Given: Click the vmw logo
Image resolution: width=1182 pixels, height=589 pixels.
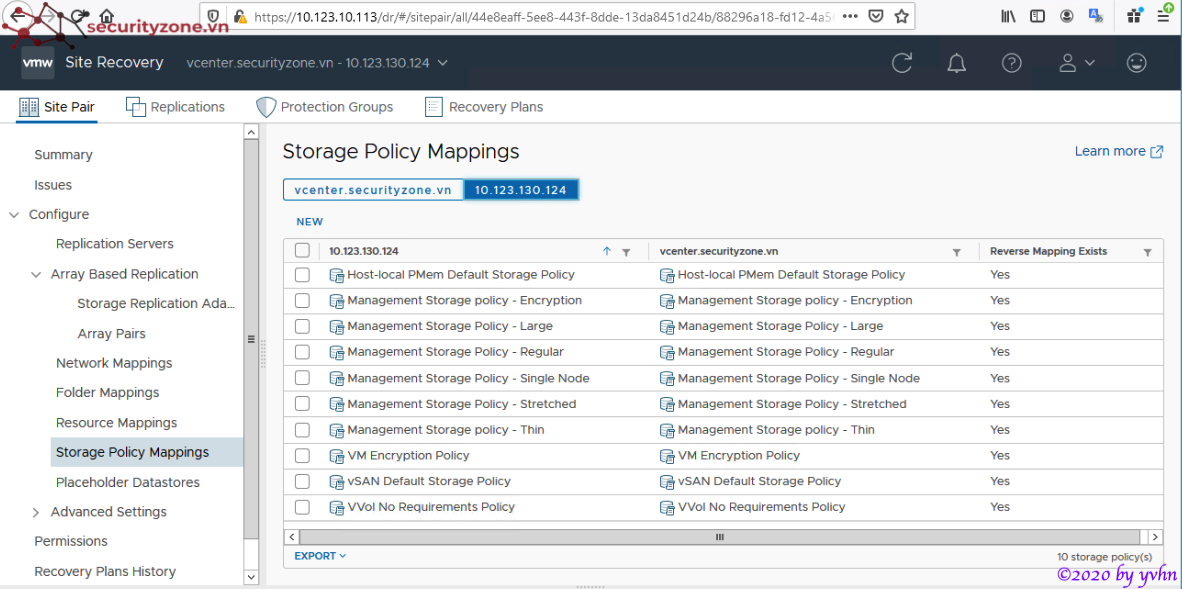Looking at the screenshot, I should 37,63.
